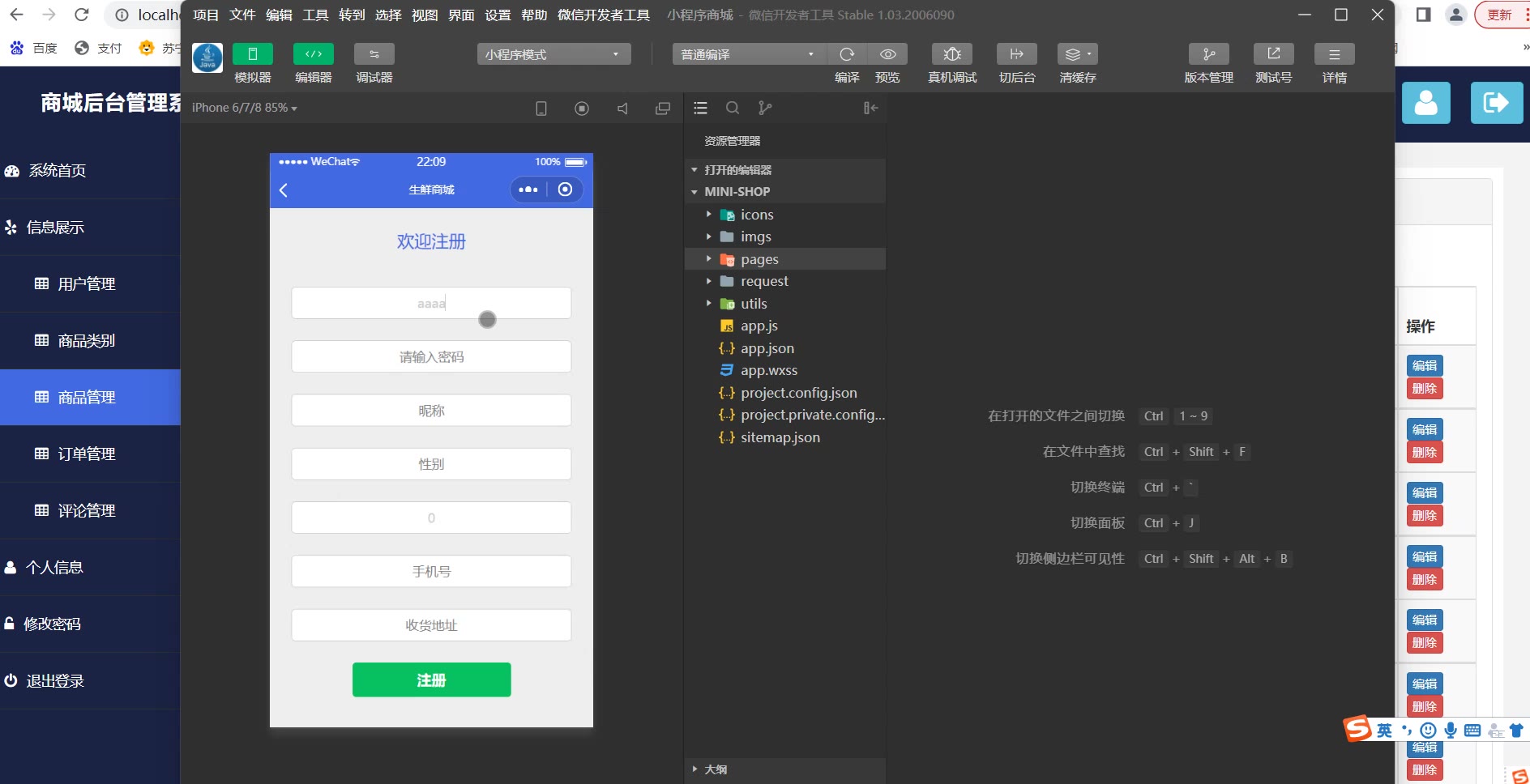
Task: Click the search icon in explorer
Action: [733, 108]
